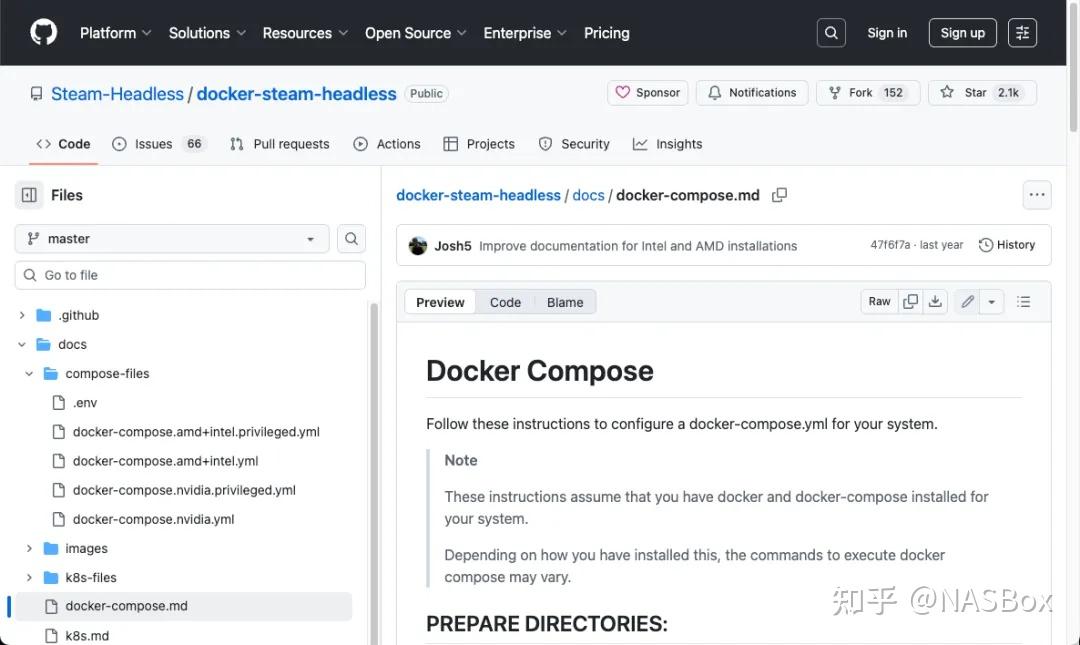
Task: Open docker-compose.nvidia.yml file icon
Action: tap(59, 519)
